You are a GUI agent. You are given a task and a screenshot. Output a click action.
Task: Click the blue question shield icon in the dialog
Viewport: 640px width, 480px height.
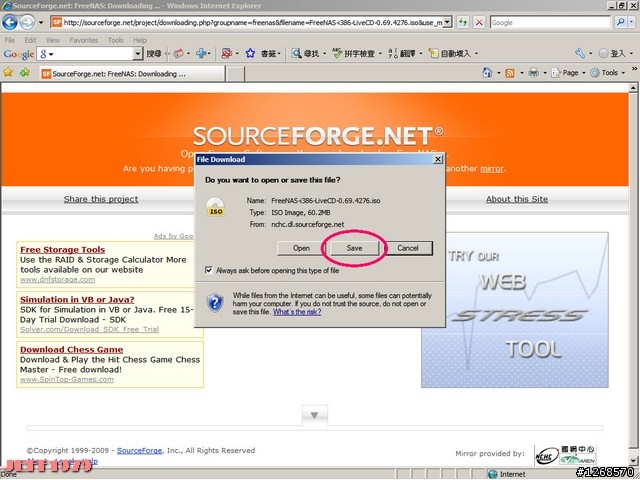[x=215, y=303]
